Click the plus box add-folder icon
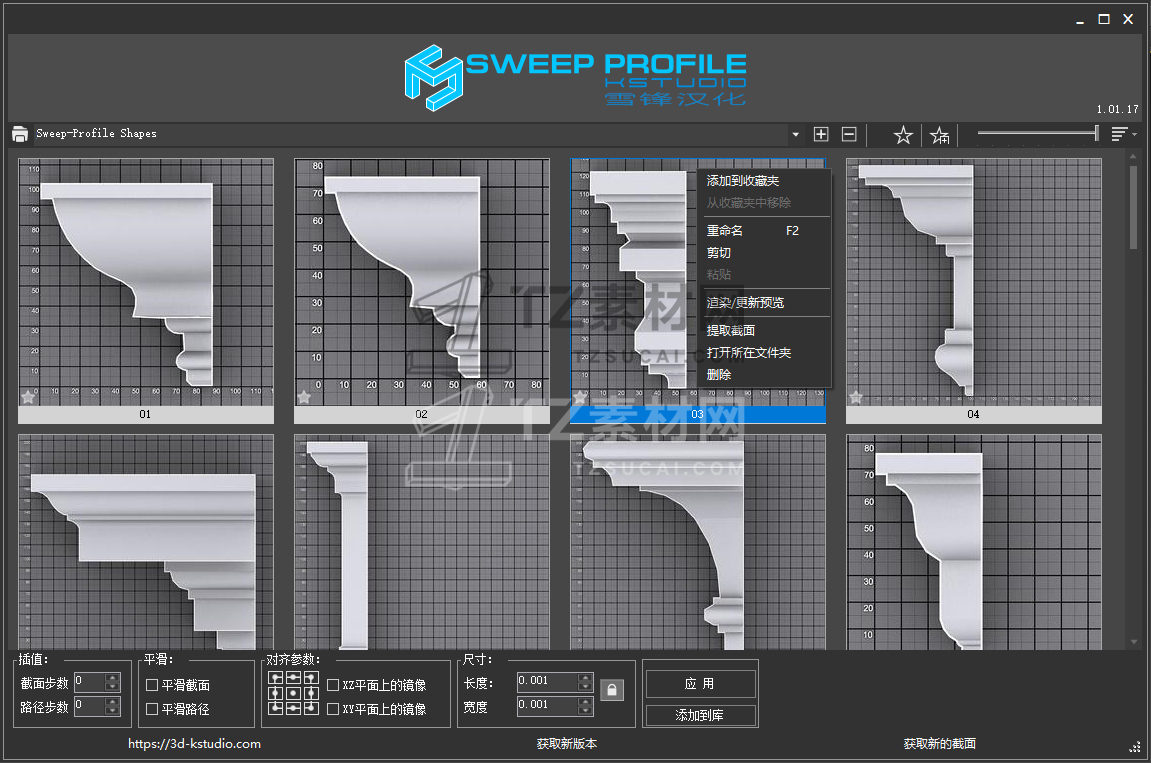The image size is (1151, 763). [821, 134]
